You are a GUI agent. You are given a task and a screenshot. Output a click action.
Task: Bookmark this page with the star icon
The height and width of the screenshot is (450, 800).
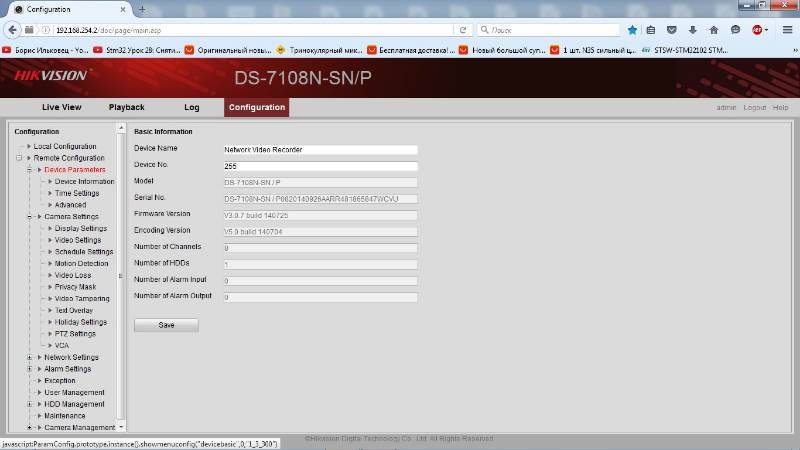click(x=632, y=30)
